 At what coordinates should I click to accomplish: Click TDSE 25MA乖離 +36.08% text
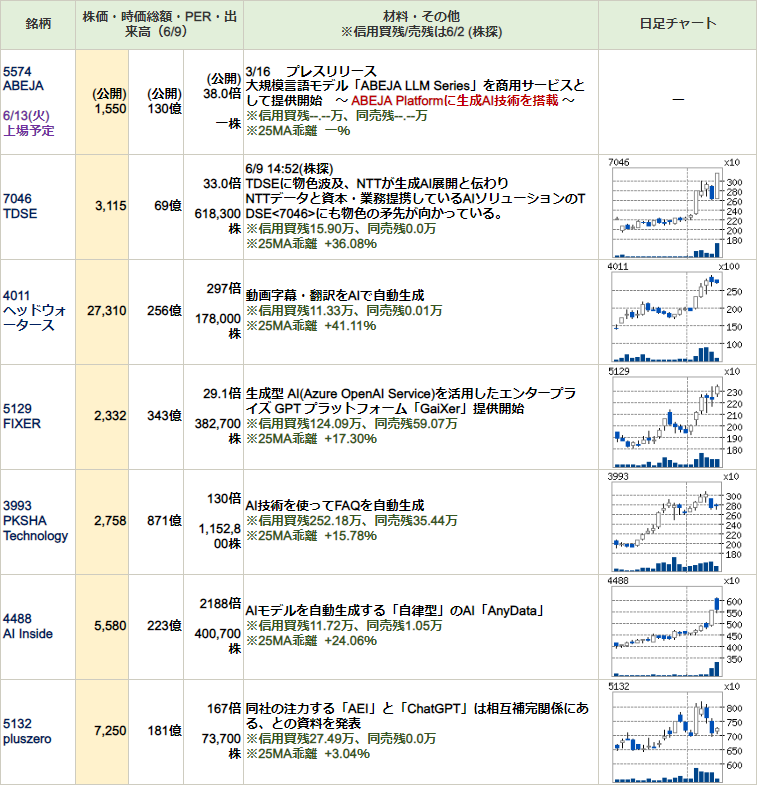311,244
